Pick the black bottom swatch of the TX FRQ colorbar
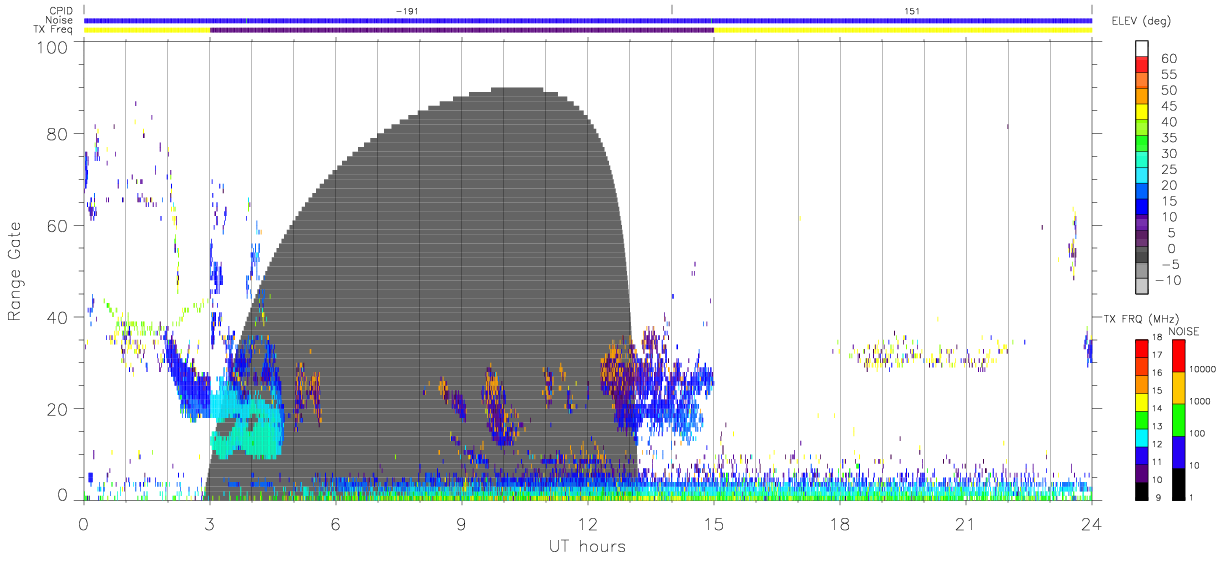Viewport: 1228px width, 567px height. (1142, 489)
